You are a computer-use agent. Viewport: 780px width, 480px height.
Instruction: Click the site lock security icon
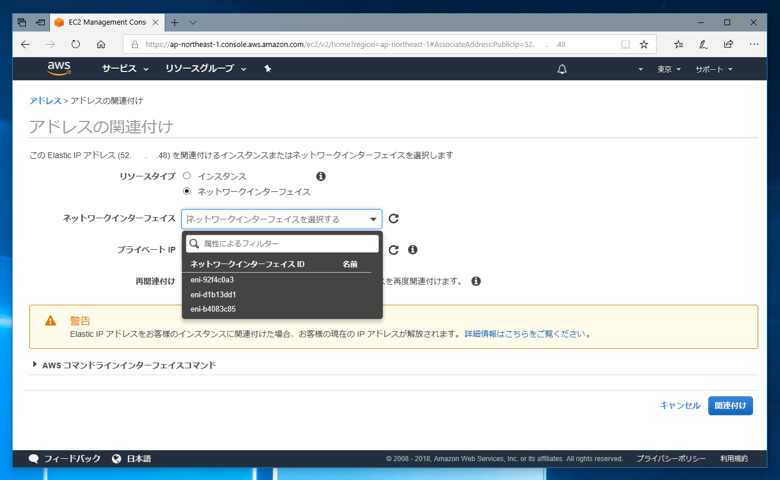[x=134, y=44]
